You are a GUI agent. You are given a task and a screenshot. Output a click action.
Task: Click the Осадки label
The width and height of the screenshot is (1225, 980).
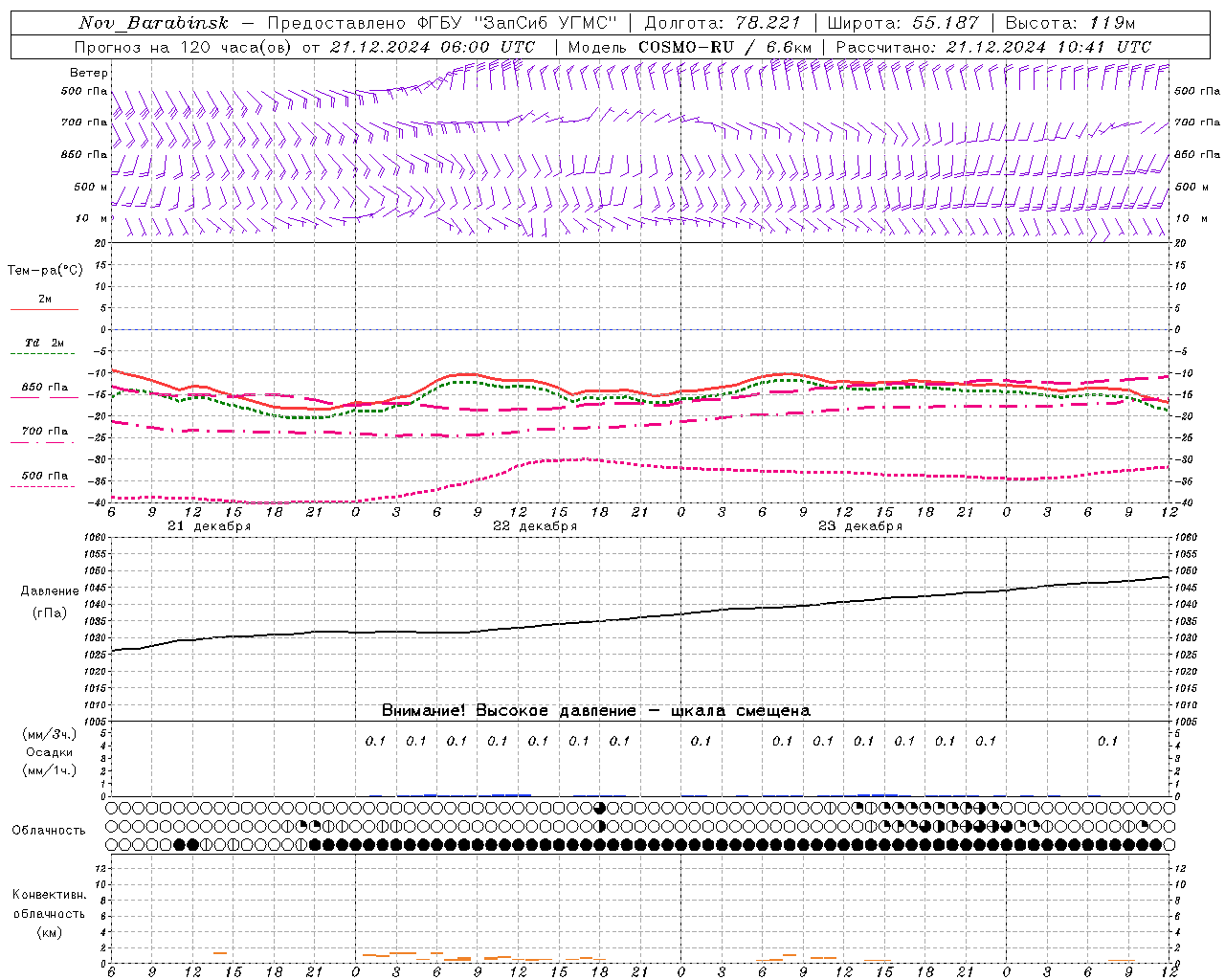[50, 752]
